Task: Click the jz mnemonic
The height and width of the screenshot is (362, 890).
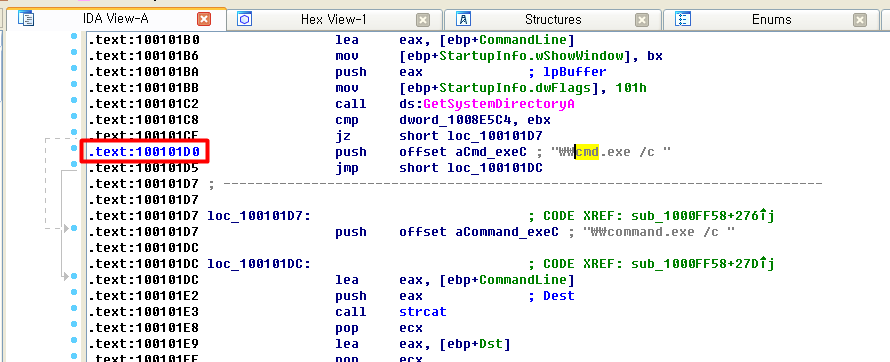Action: coord(343,136)
